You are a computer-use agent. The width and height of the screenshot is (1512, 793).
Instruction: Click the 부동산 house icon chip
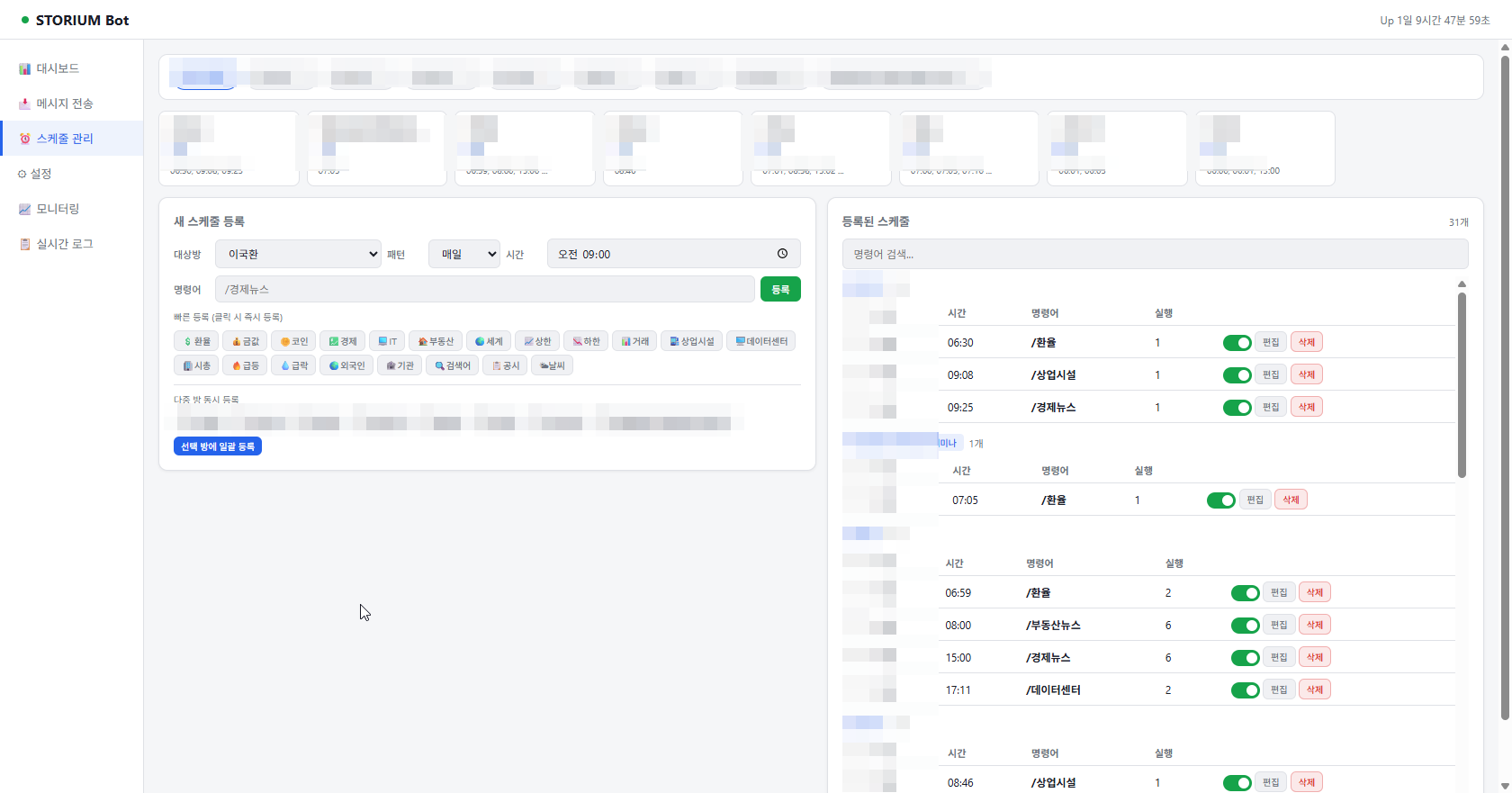tap(436, 341)
